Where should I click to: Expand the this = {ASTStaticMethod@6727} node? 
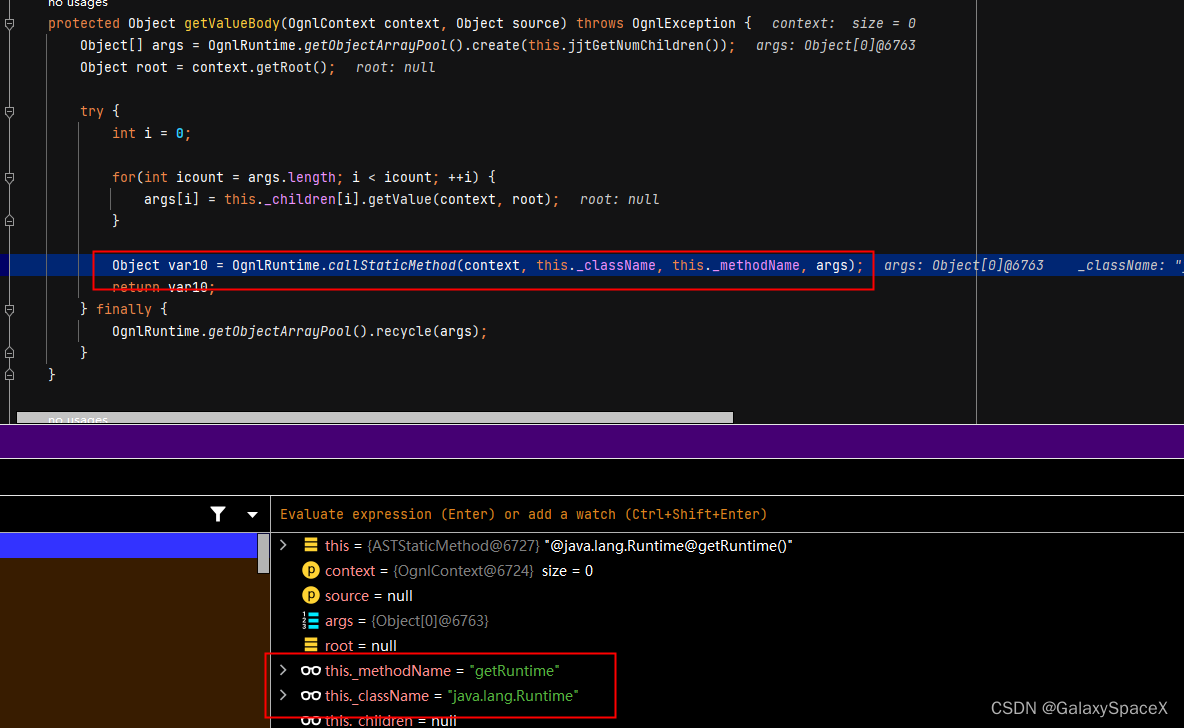click(283, 545)
